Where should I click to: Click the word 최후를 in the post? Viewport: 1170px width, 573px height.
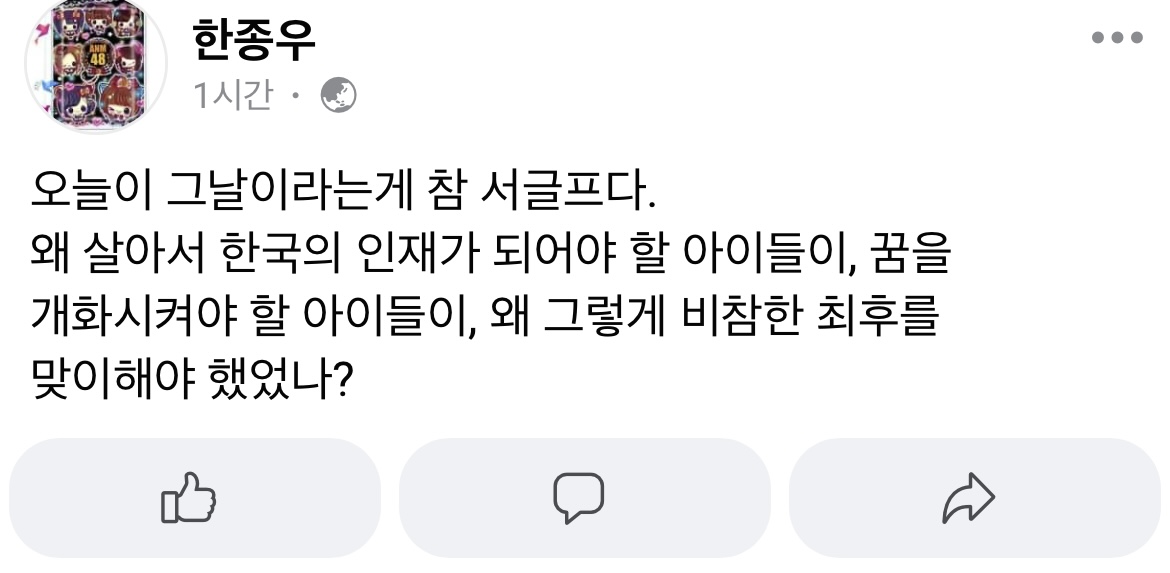pos(878,322)
